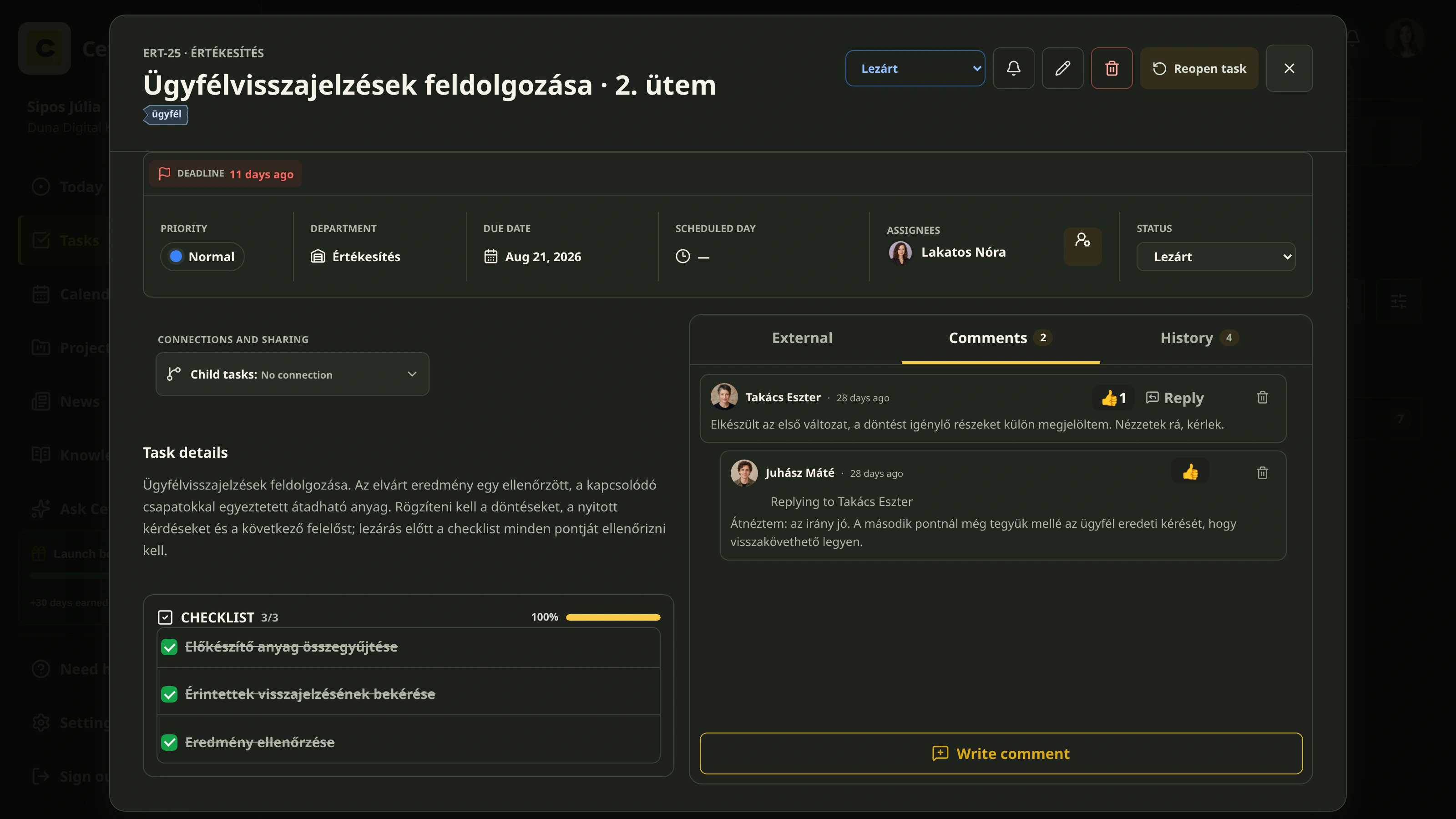Click Need help icon in background sidebar
The image size is (1456, 819).
40,669
